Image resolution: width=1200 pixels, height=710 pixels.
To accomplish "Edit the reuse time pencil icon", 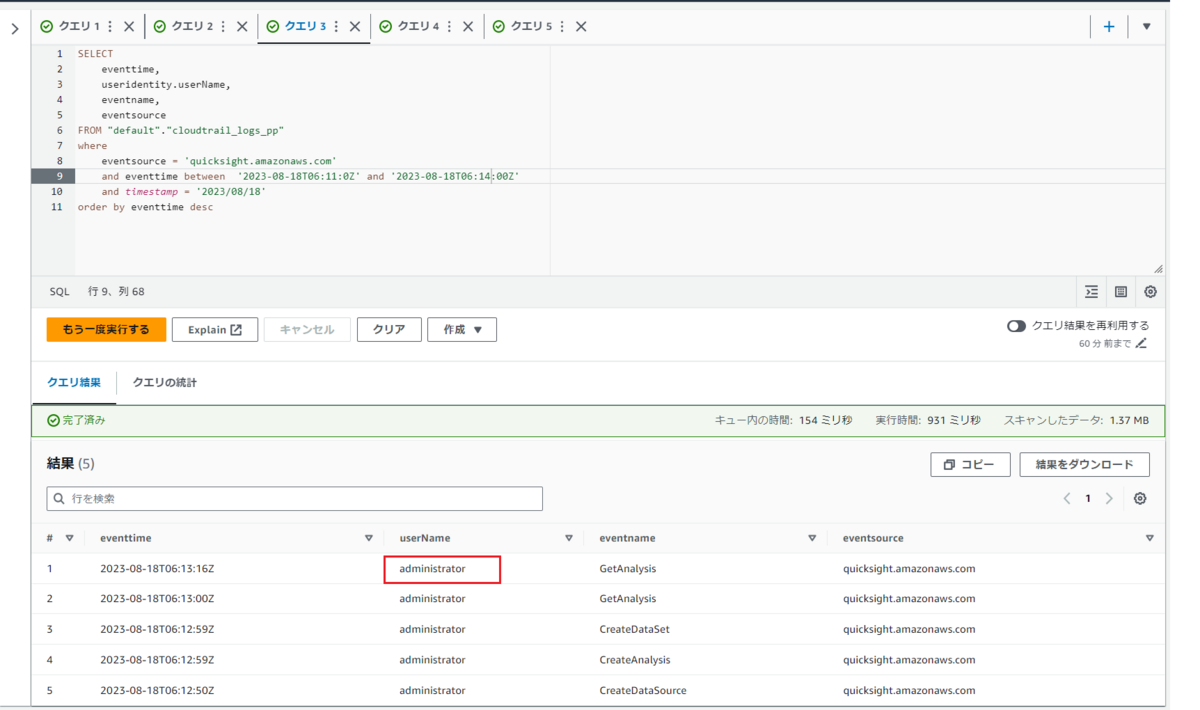I will coord(1142,343).
